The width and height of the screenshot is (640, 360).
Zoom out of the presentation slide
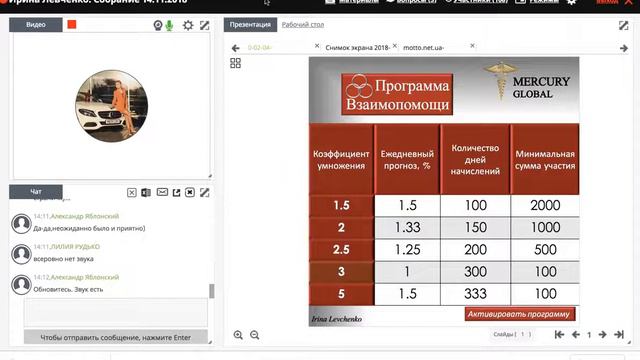coord(255,335)
